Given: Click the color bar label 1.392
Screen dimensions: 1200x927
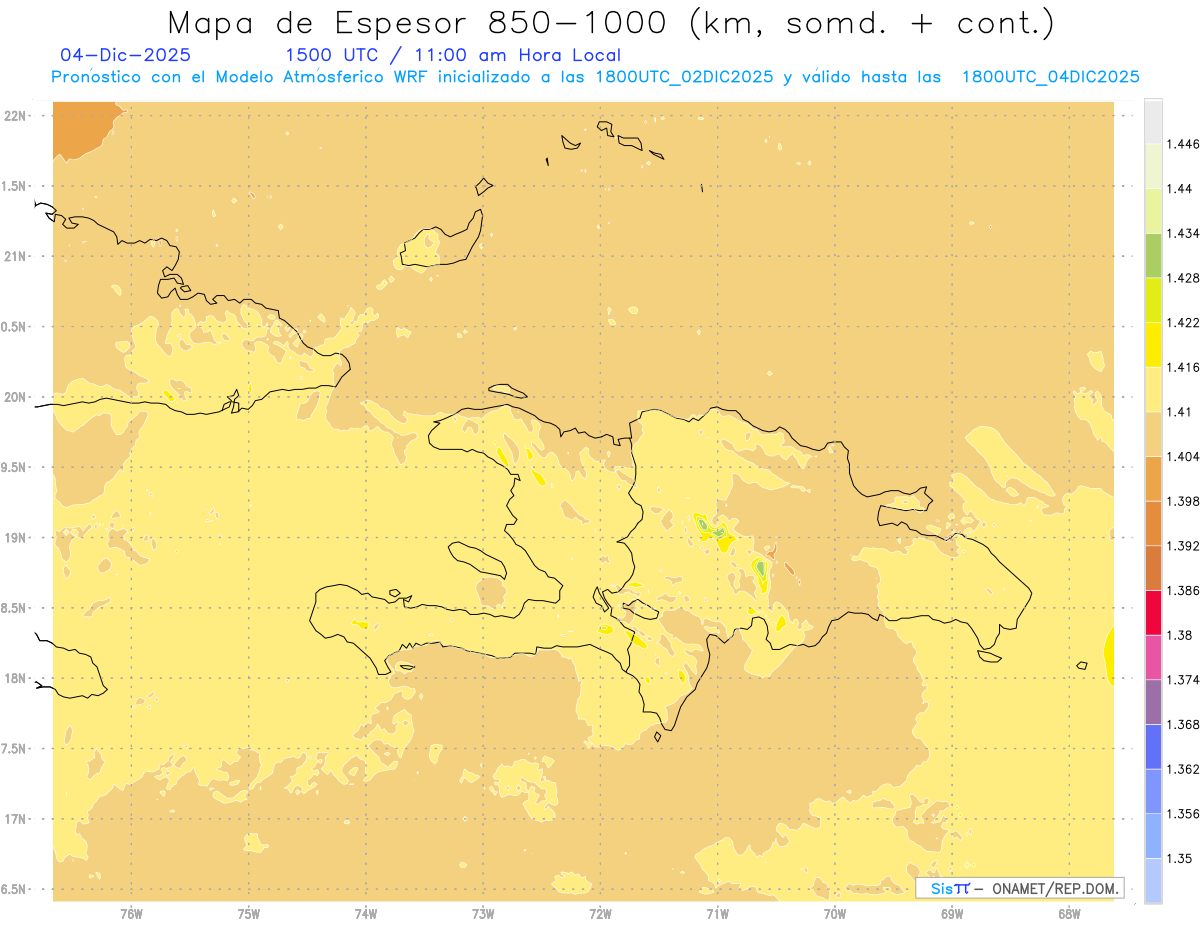Looking at the screenshot, I should coord(1183,546).
